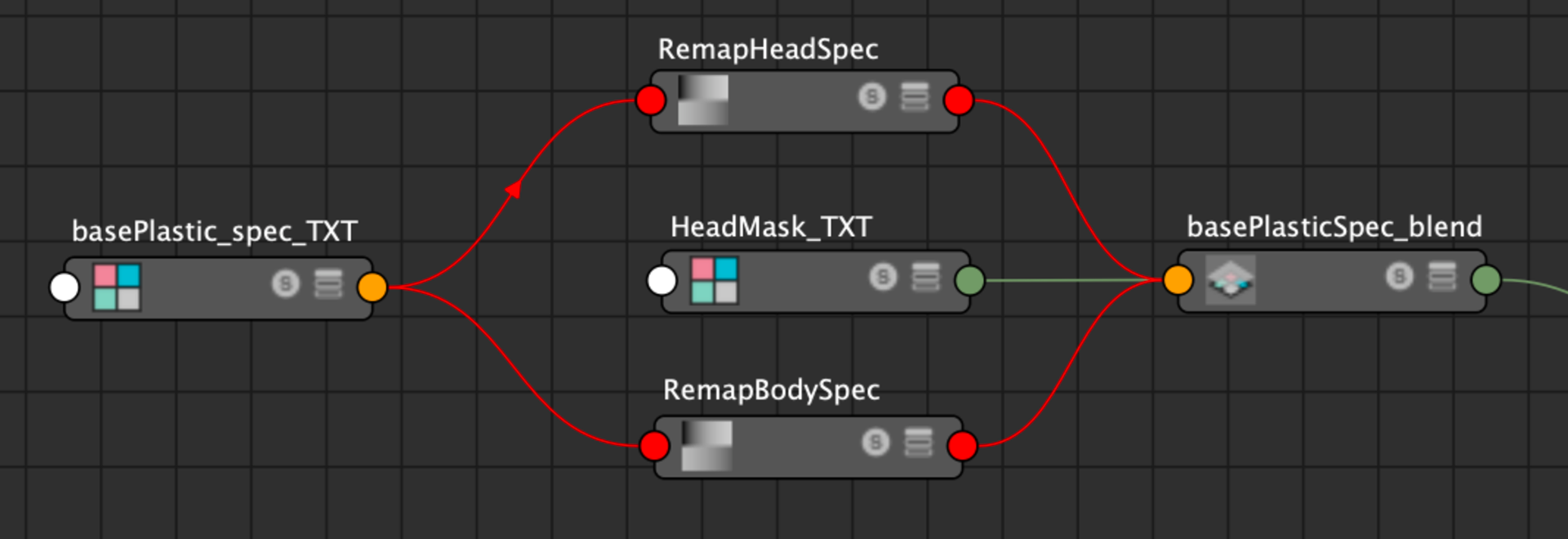Click the solo icon on basePlastic_spec_TXT node
The image size is (1568, 539).
(285, 284)
